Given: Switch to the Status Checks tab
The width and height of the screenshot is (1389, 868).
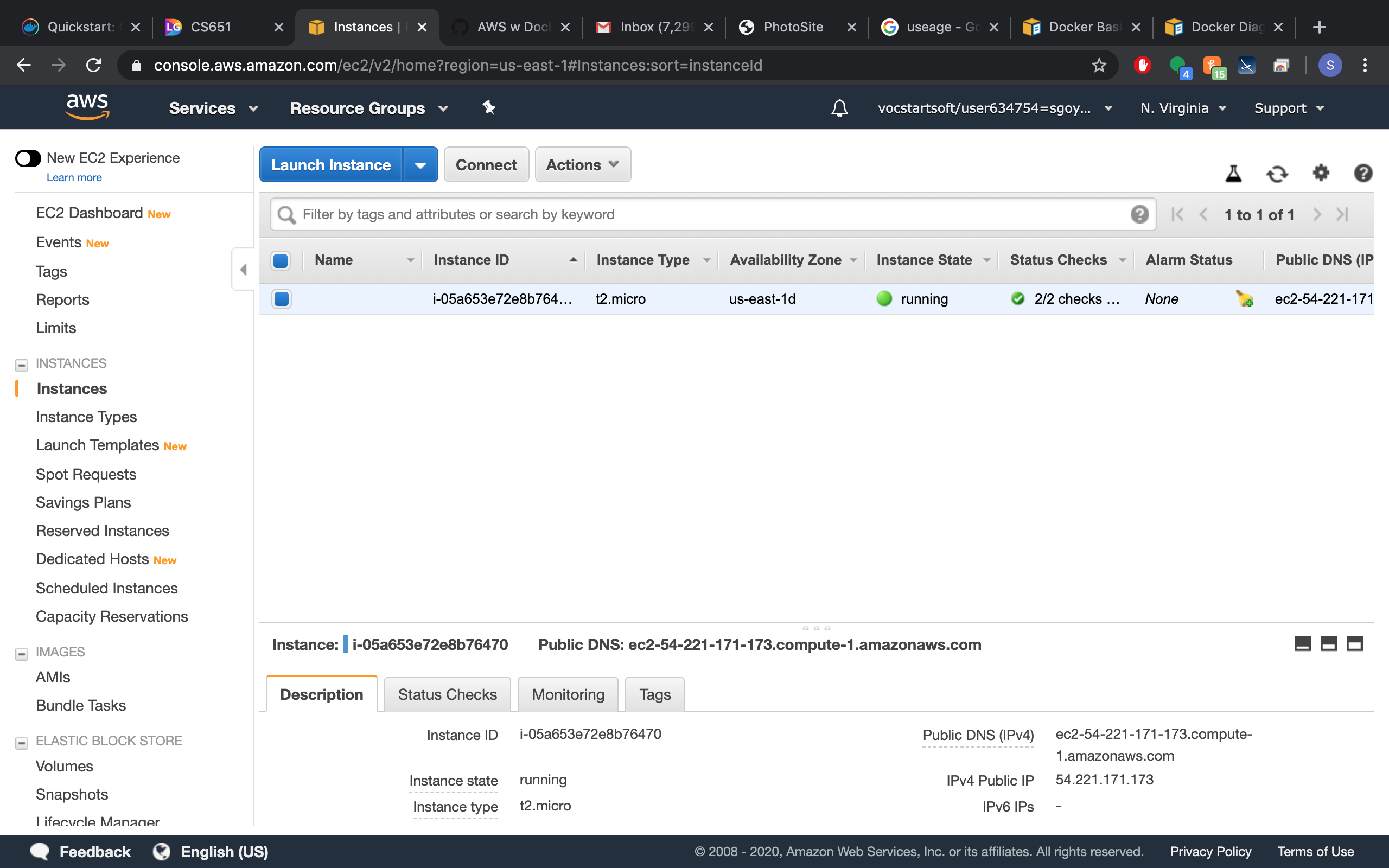Looking at the screenshot, I should 447,694.
